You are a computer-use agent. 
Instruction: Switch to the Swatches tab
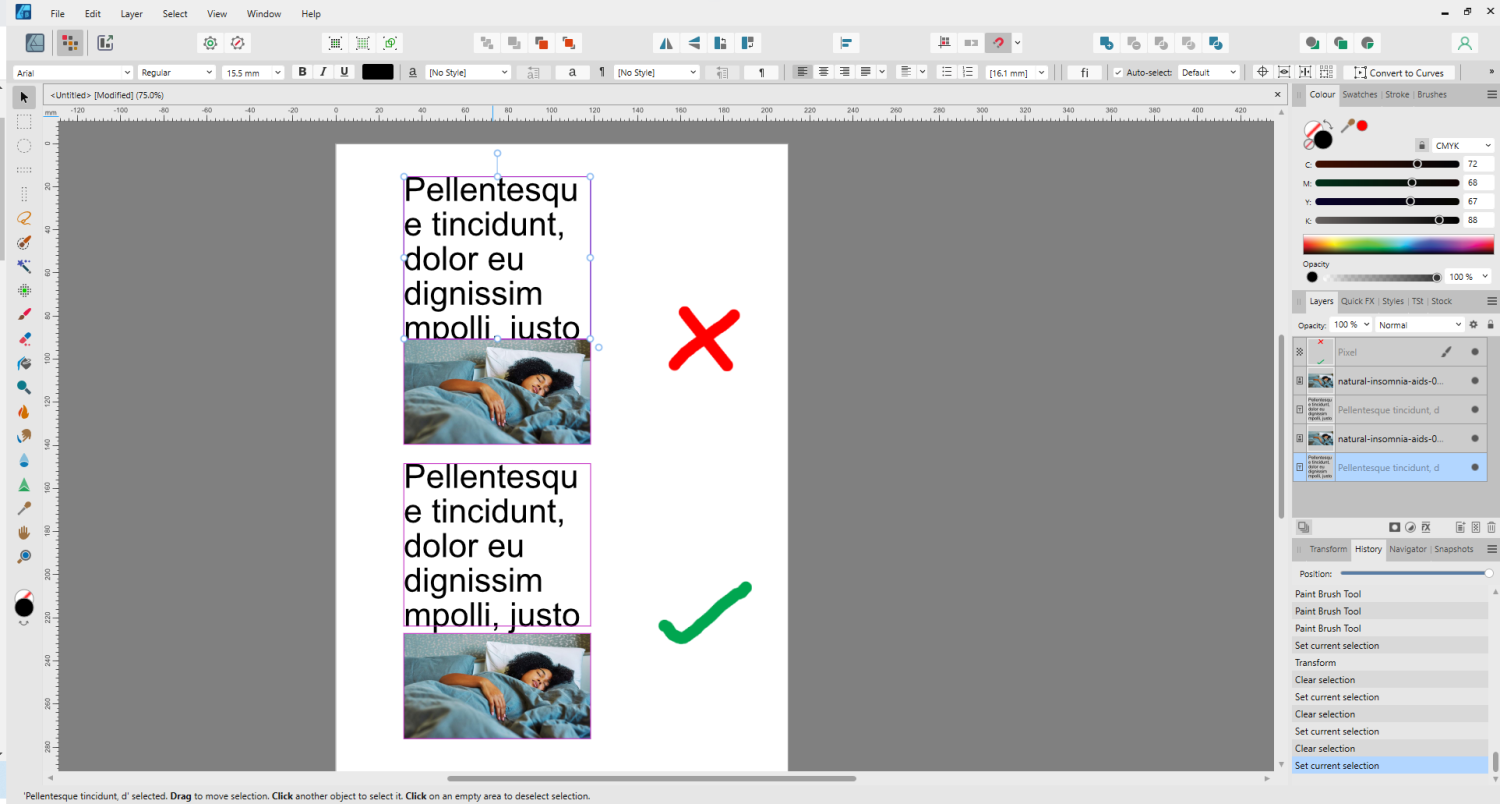[x=1359, y=94]
